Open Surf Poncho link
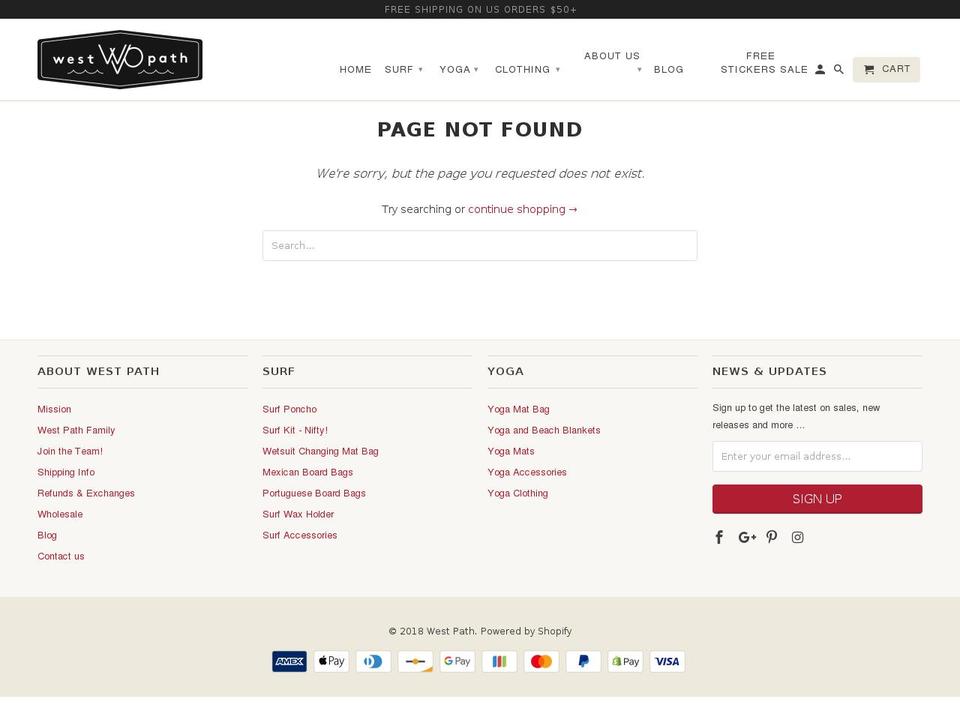The height and width of the screenshot is (720, 960). click(x=290, y=409)
